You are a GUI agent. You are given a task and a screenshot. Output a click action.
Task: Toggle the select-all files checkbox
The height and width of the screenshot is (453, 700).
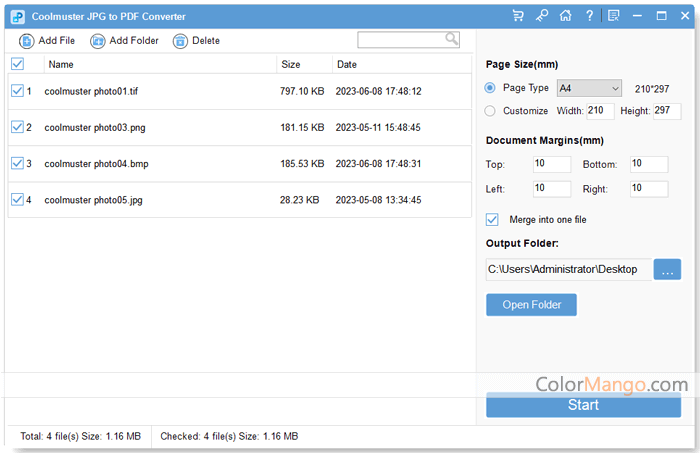[17, 64]
